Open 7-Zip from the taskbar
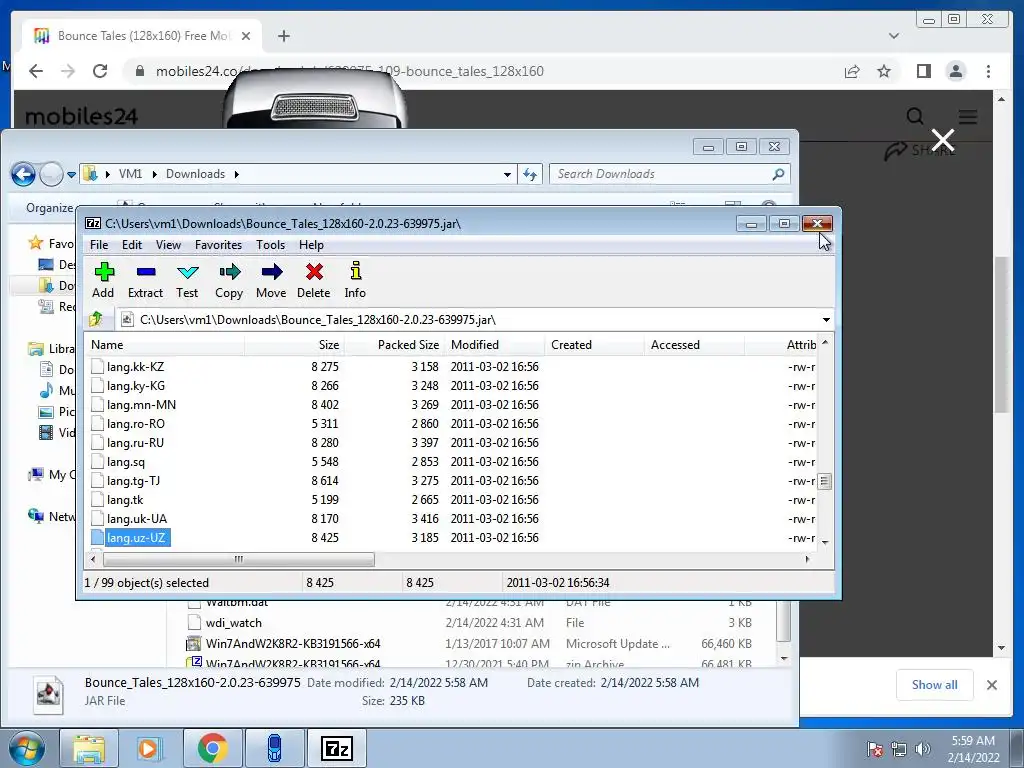Viewport: 1024px width, 768px height. pyautogui.click(x=337, y=748)
